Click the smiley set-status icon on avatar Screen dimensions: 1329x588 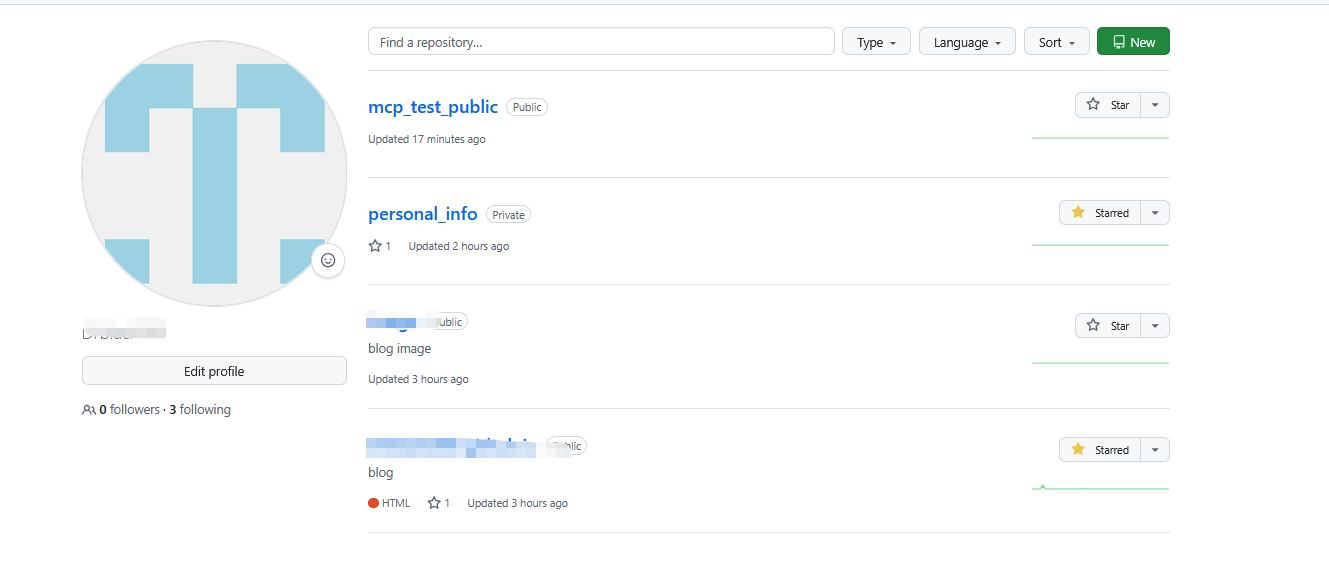tap(328, 260)
